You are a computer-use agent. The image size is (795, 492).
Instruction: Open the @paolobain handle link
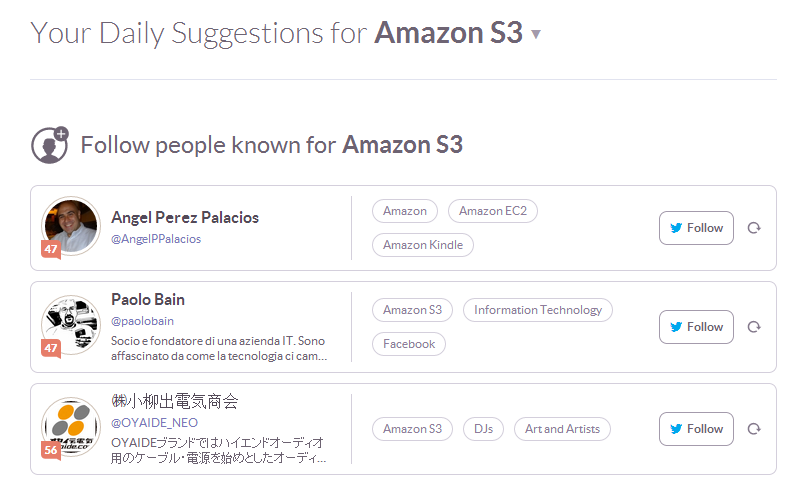point(143,321)
